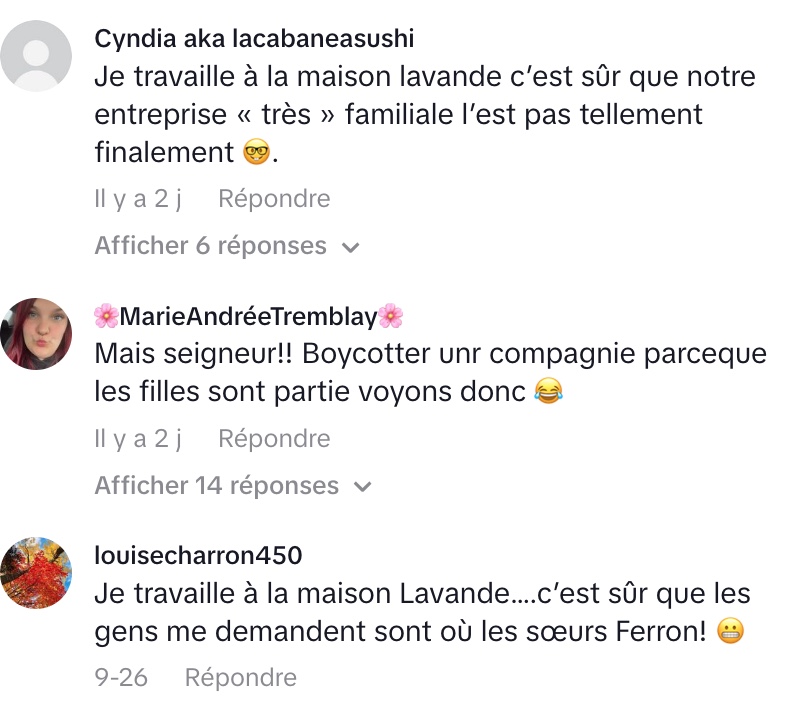Visit the MarieAndréeTremblay username link

tap(248, 317)
